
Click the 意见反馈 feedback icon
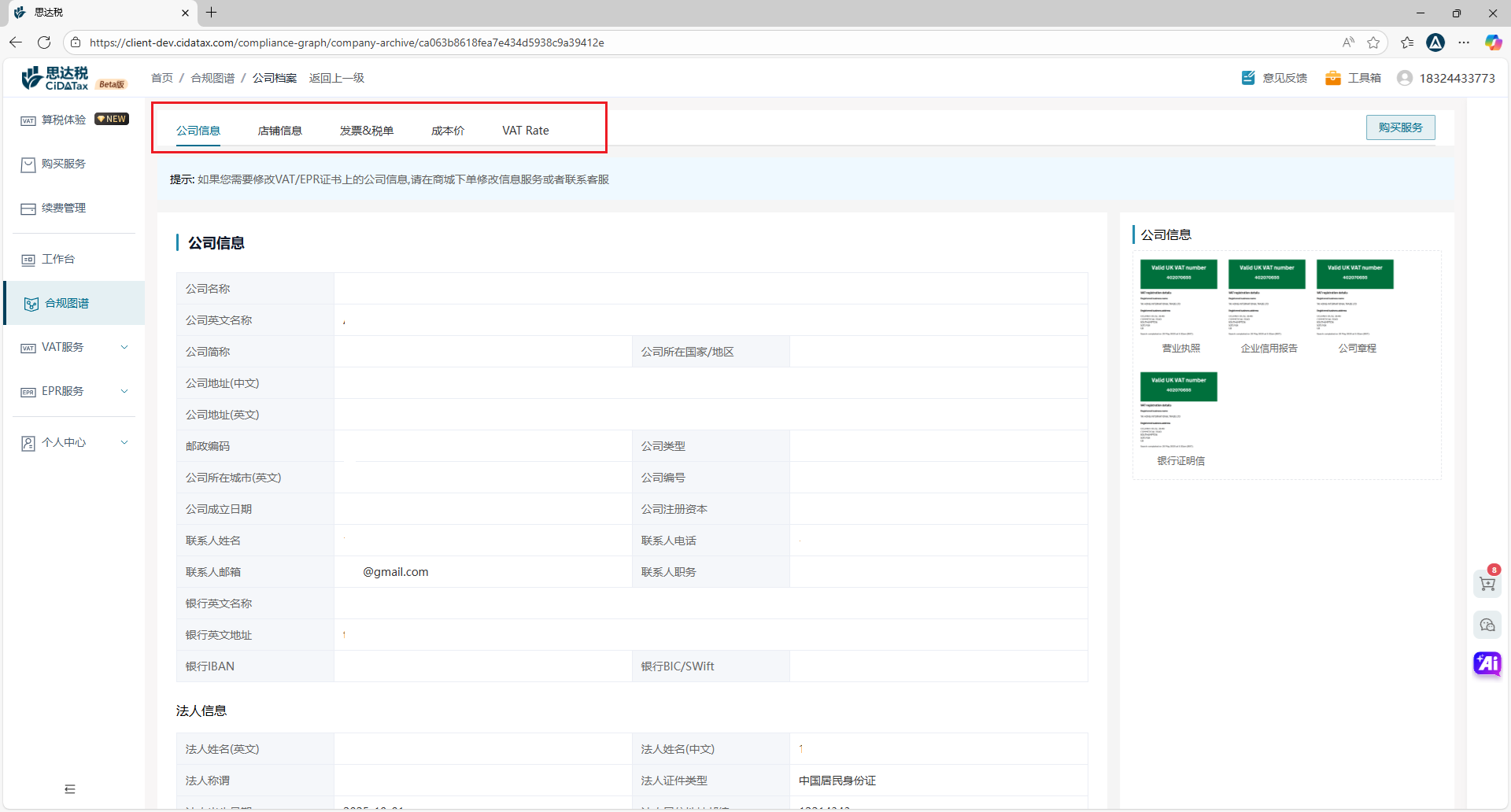pyautogui.click(x=1248, y=78)
